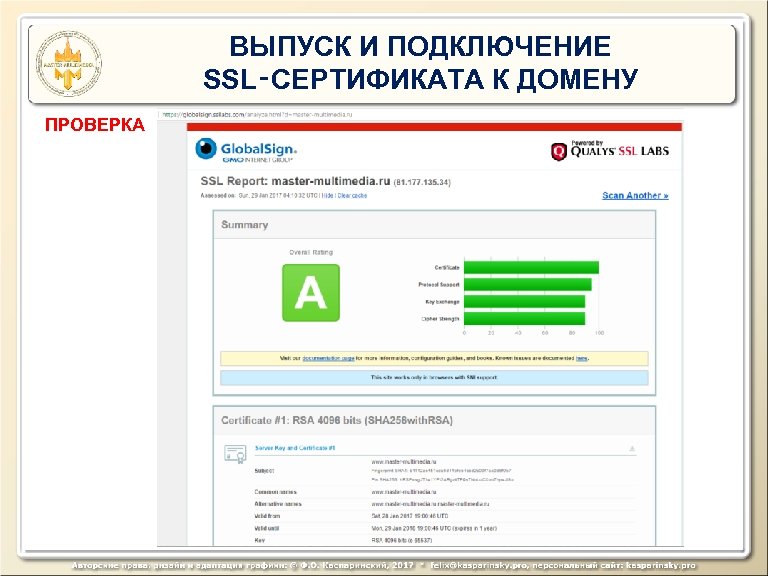Click the Valid until row label
The image size is (768, 576).
point(267,528)
